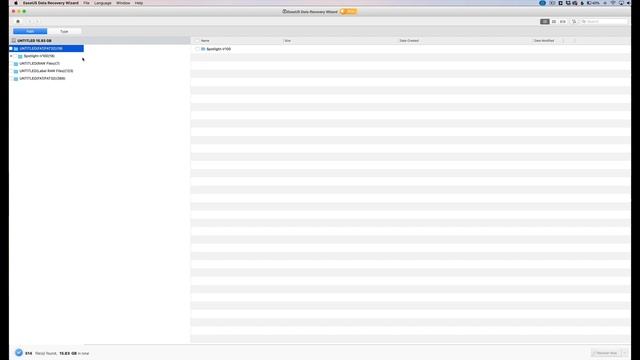The width and height of the screenshot is (640, 360).
Task: Select the Path tab
Action: (x=30, y=31)
